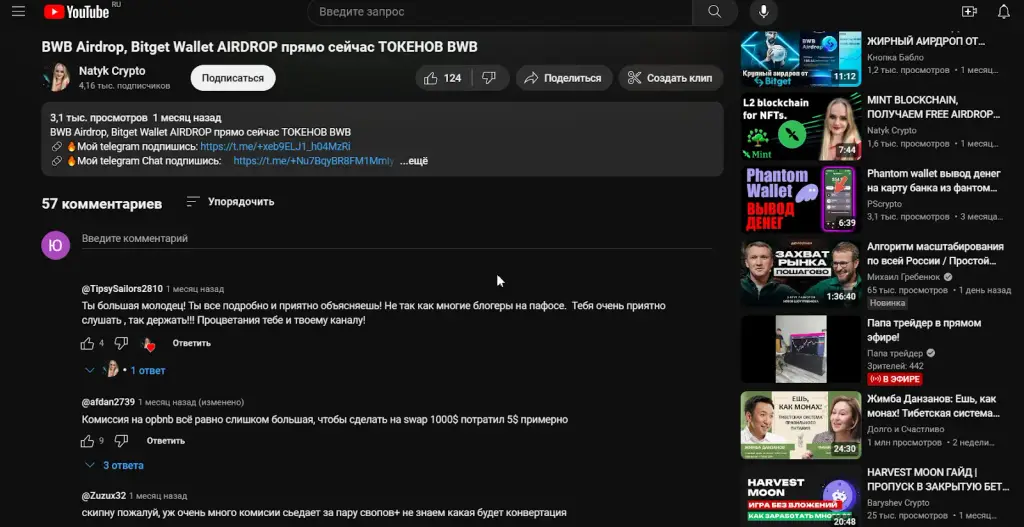This screenshot has height=527, width=1024.
Task: Open Захват рынка 1:36:40 thumbnail
Action: [801, 272]
